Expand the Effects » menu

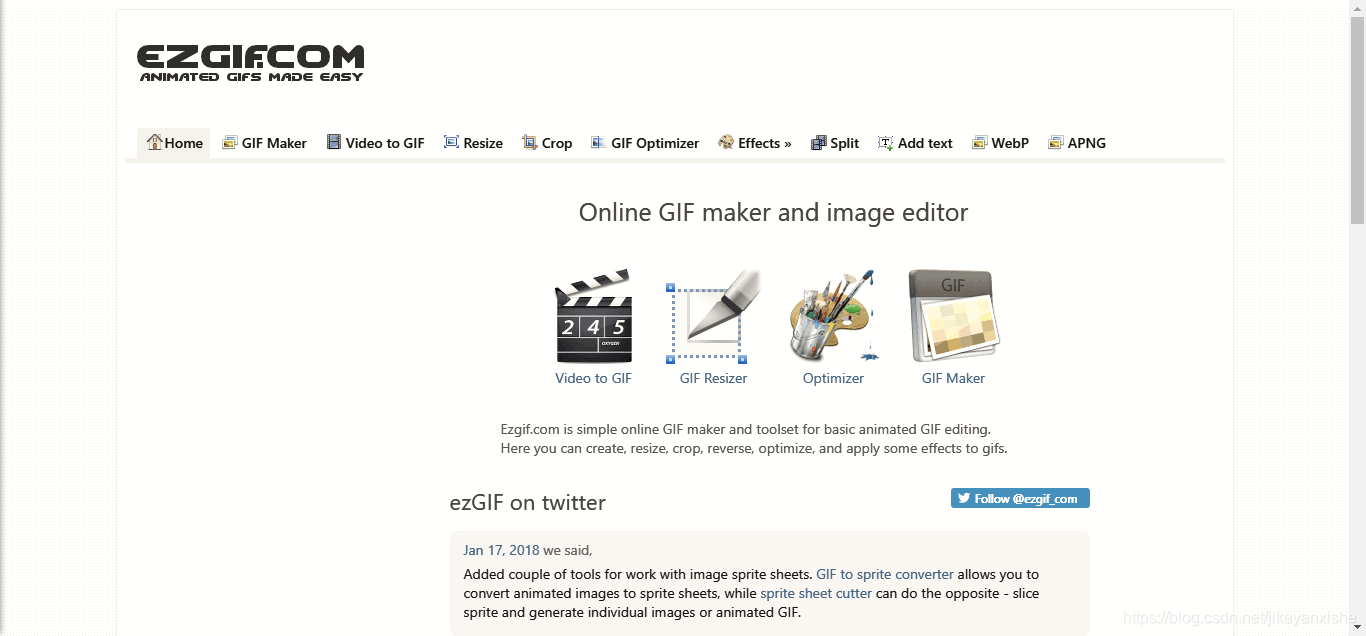[x=755, y=143]
